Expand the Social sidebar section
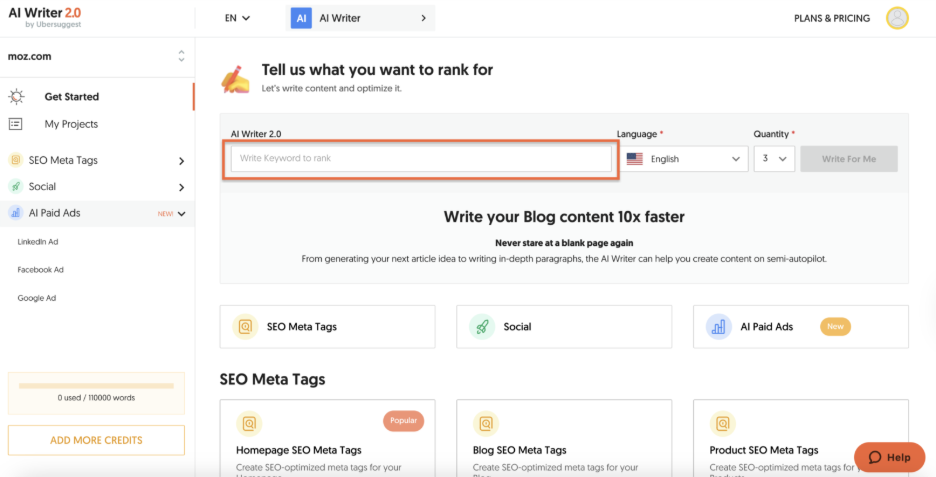The height and width of the screenshot is (477, 936). pyautogui.click(x=181, y=187)
